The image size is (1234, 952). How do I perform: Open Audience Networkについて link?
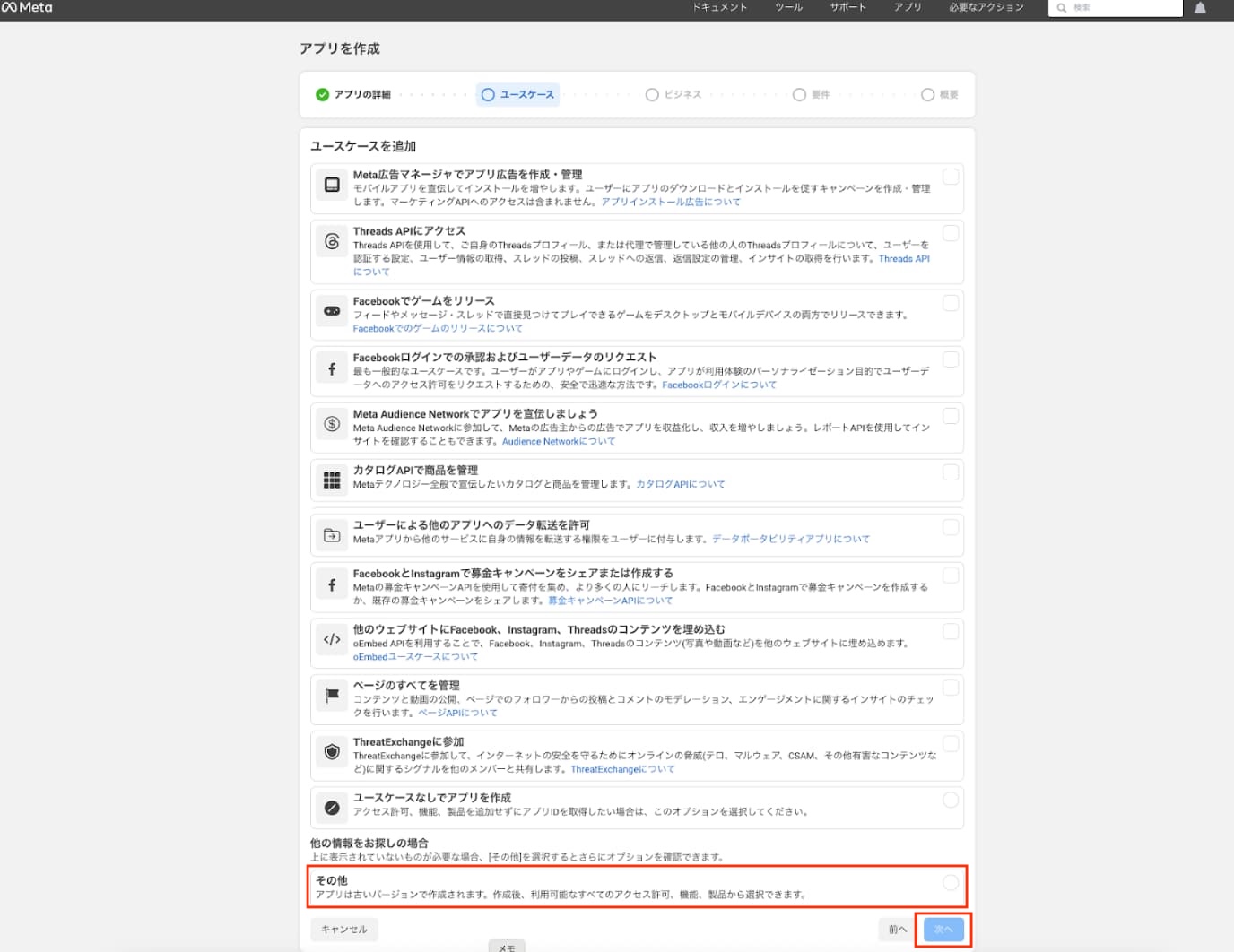point(559,442)
